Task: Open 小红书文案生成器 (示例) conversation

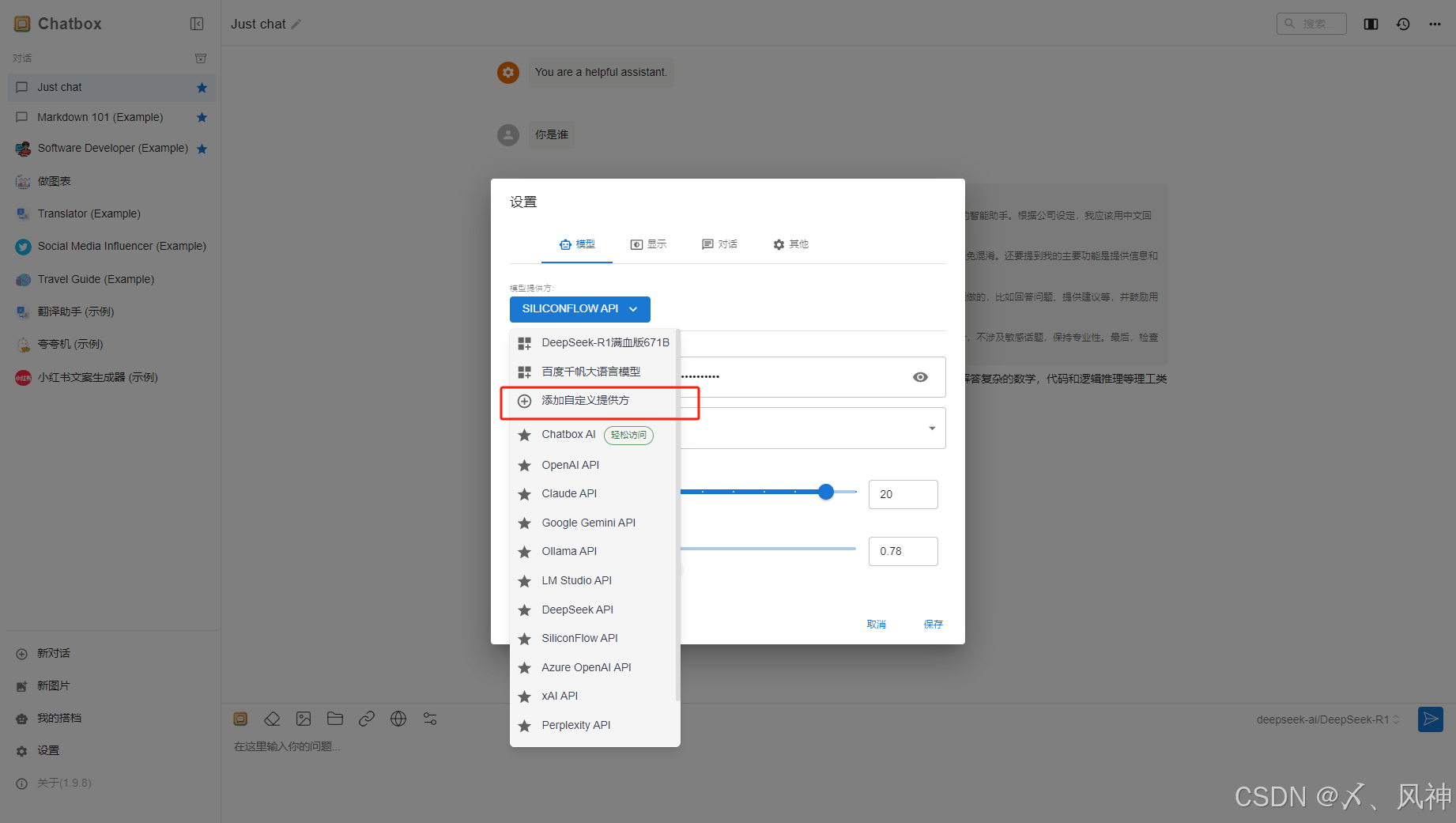Action: tap(111, 377)
